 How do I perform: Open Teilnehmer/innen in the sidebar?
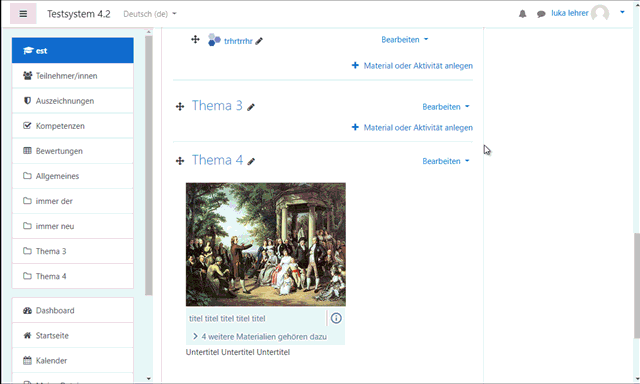click(x=73, y=76)
